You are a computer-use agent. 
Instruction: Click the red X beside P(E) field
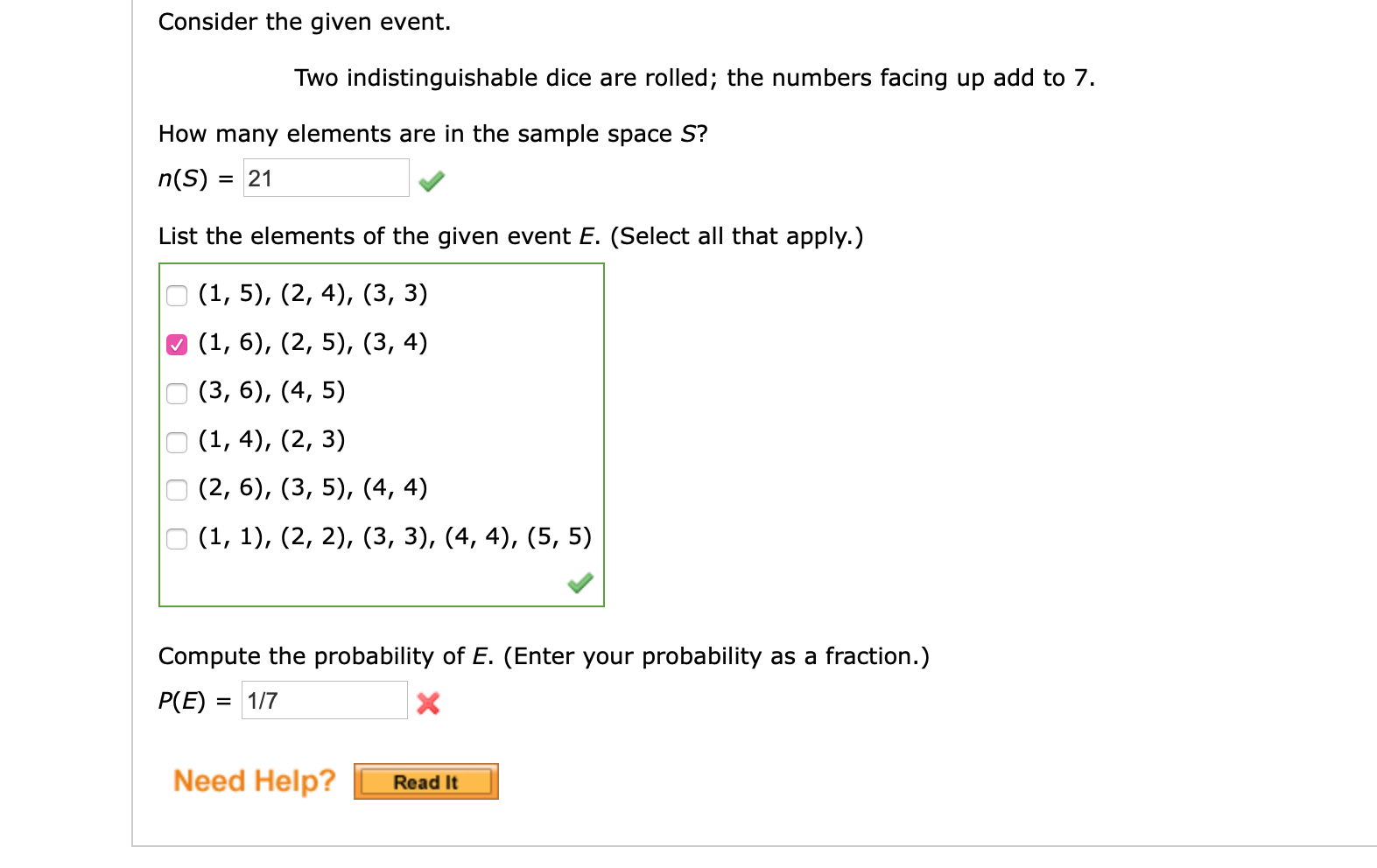pyautogui.click(x=428, y=702)
